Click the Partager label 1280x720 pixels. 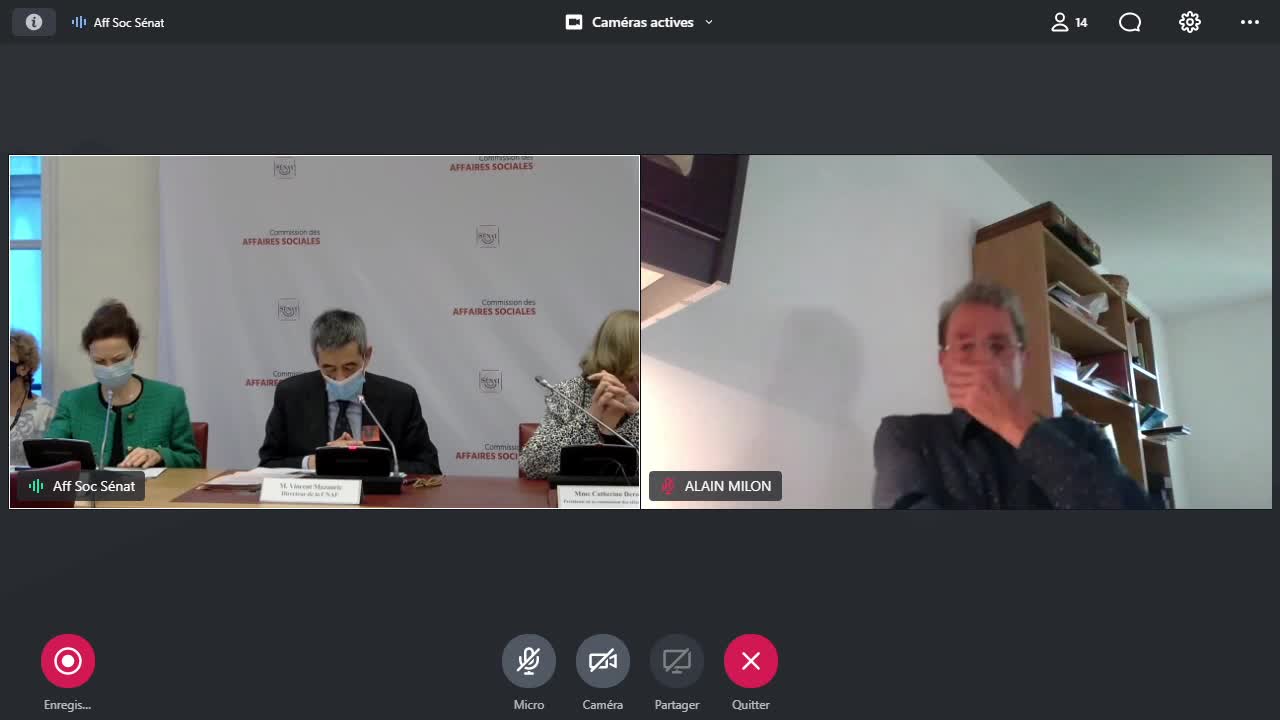point(677,705)
